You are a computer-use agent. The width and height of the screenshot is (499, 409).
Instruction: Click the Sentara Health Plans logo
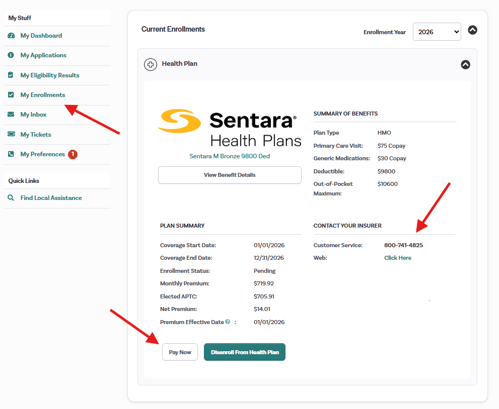pos(230,128)
